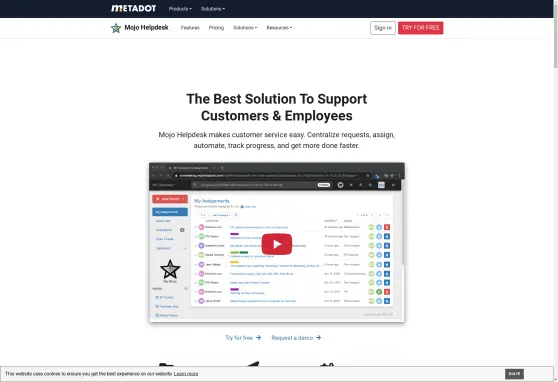Follow the Try for free link below video
This screenshot has height=382, width=558.
(x=239, y=337)
